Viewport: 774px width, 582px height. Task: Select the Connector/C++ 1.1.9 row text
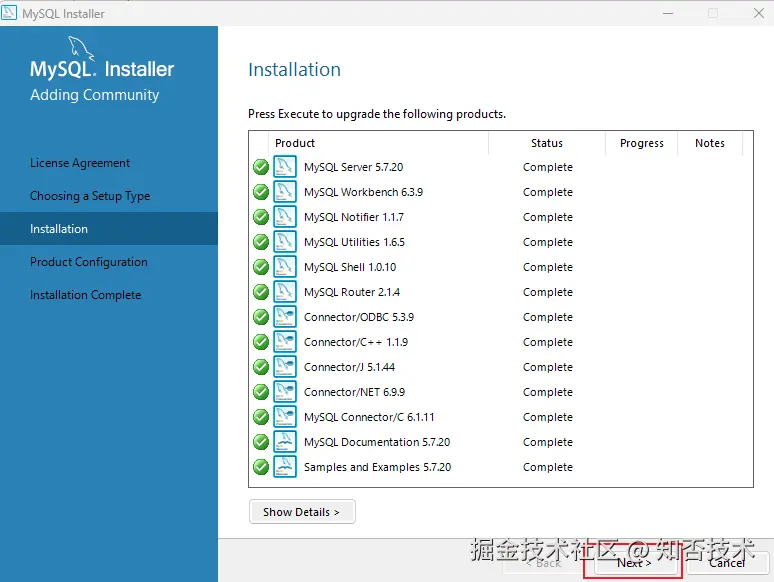click(x=356, y=342)
